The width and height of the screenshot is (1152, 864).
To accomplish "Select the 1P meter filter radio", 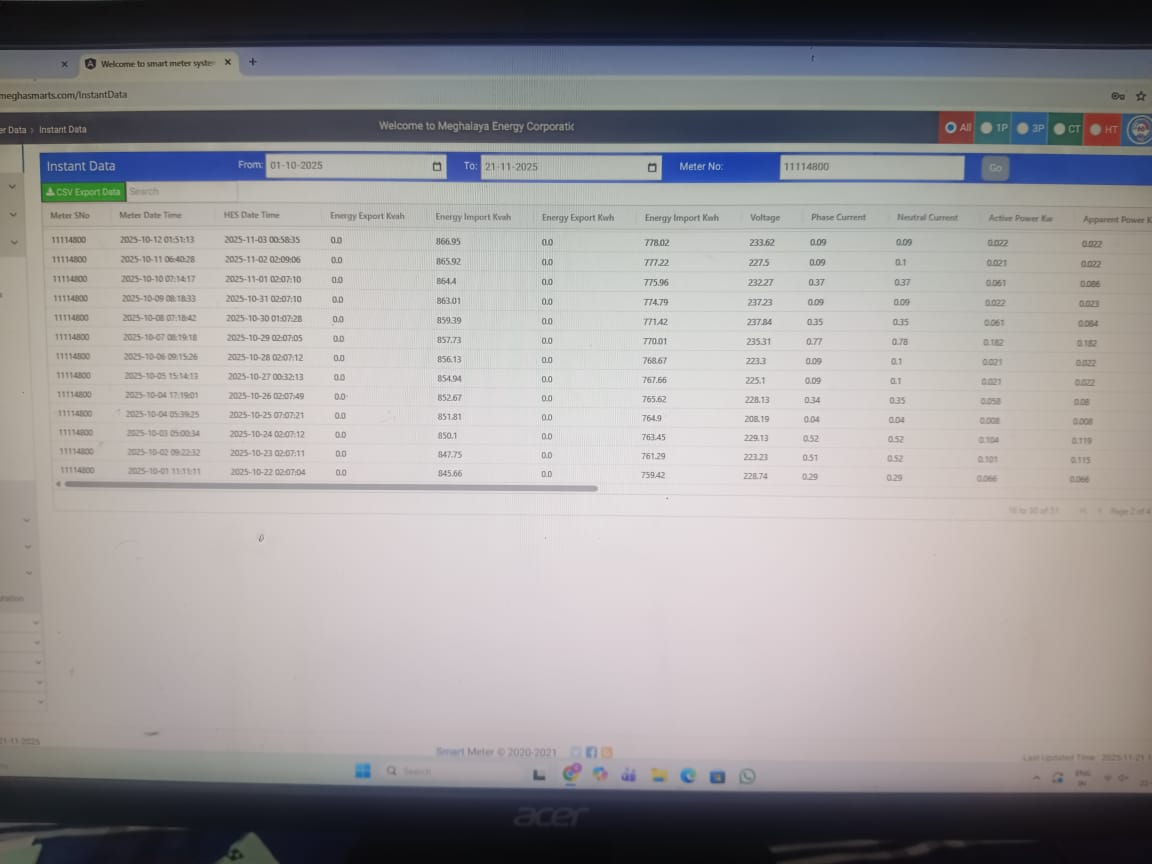I will [x=987, y=128].
